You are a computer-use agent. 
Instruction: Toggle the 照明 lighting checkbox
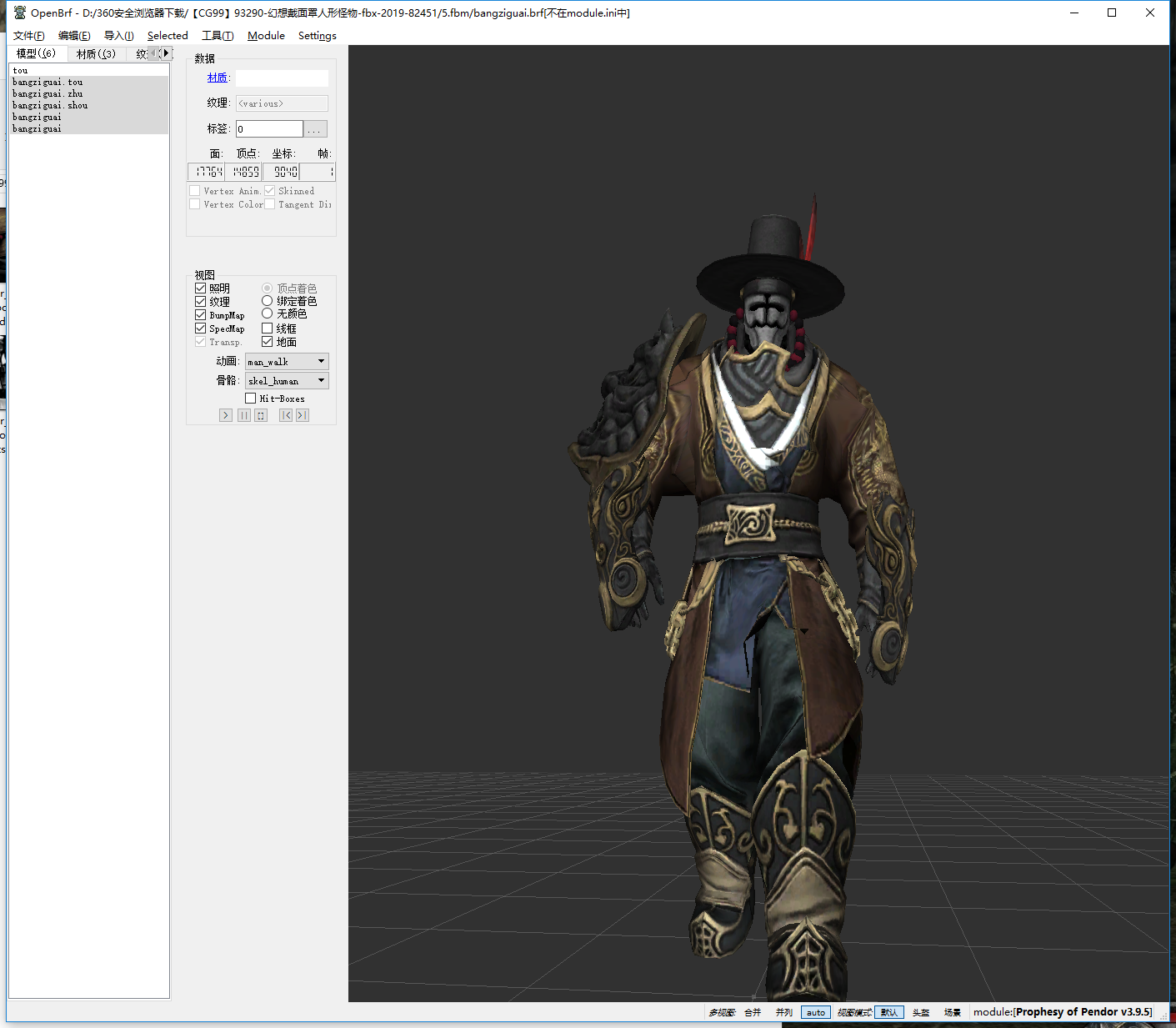point(200,288)
